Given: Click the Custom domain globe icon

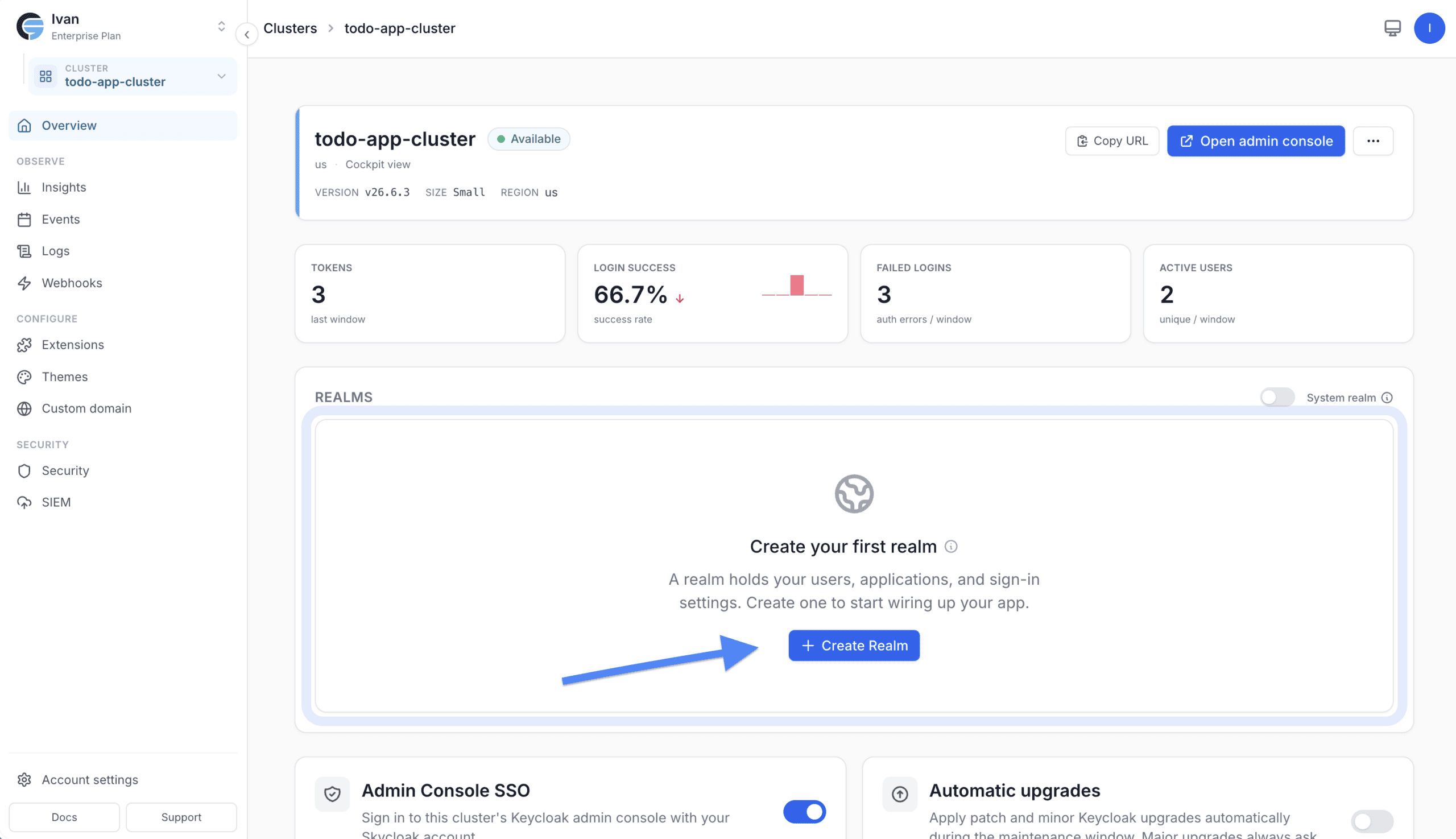Looking at the screenshot, I should 24,408.
